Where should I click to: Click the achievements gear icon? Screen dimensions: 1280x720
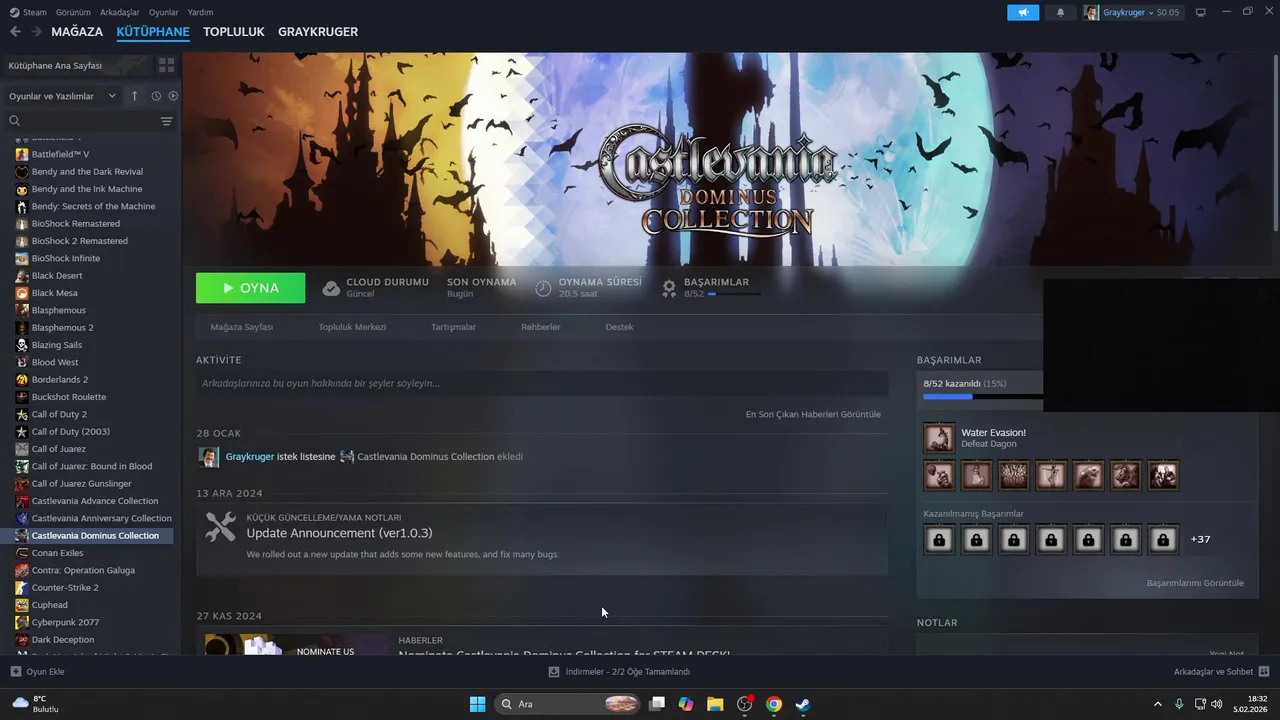click(x=669, y=288)
